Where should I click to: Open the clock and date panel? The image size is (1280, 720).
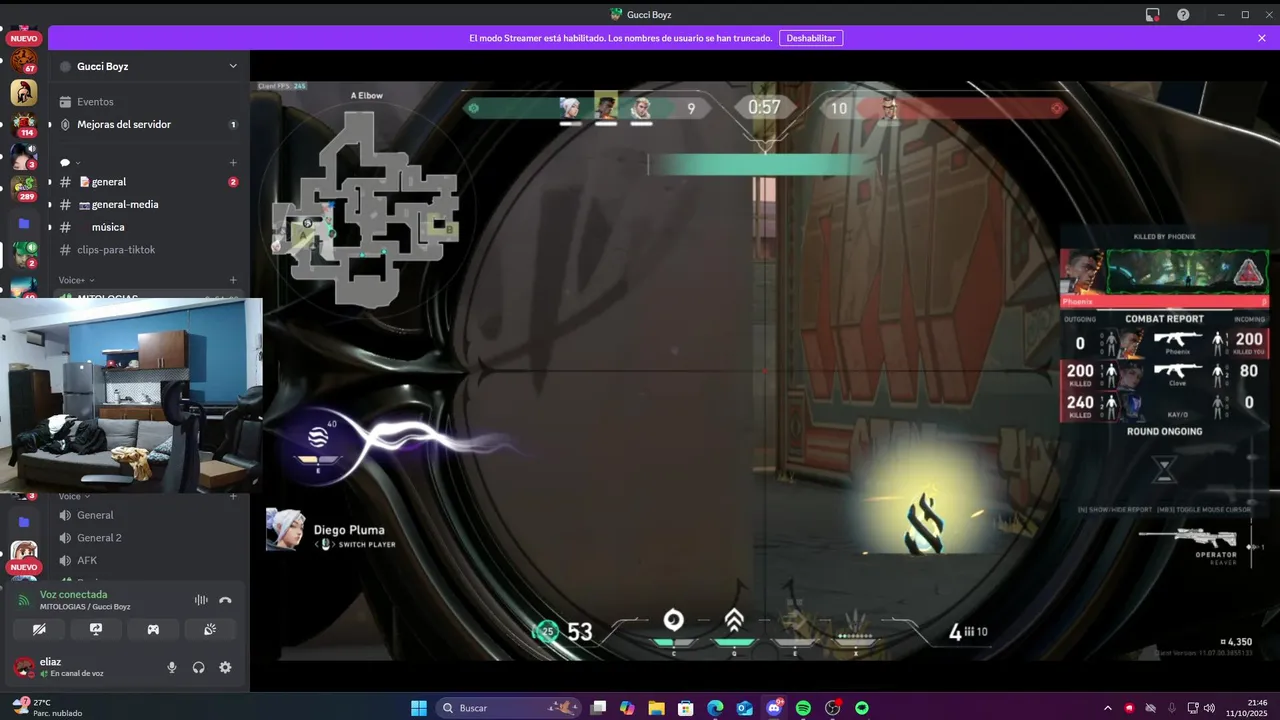pos(1249,708)
